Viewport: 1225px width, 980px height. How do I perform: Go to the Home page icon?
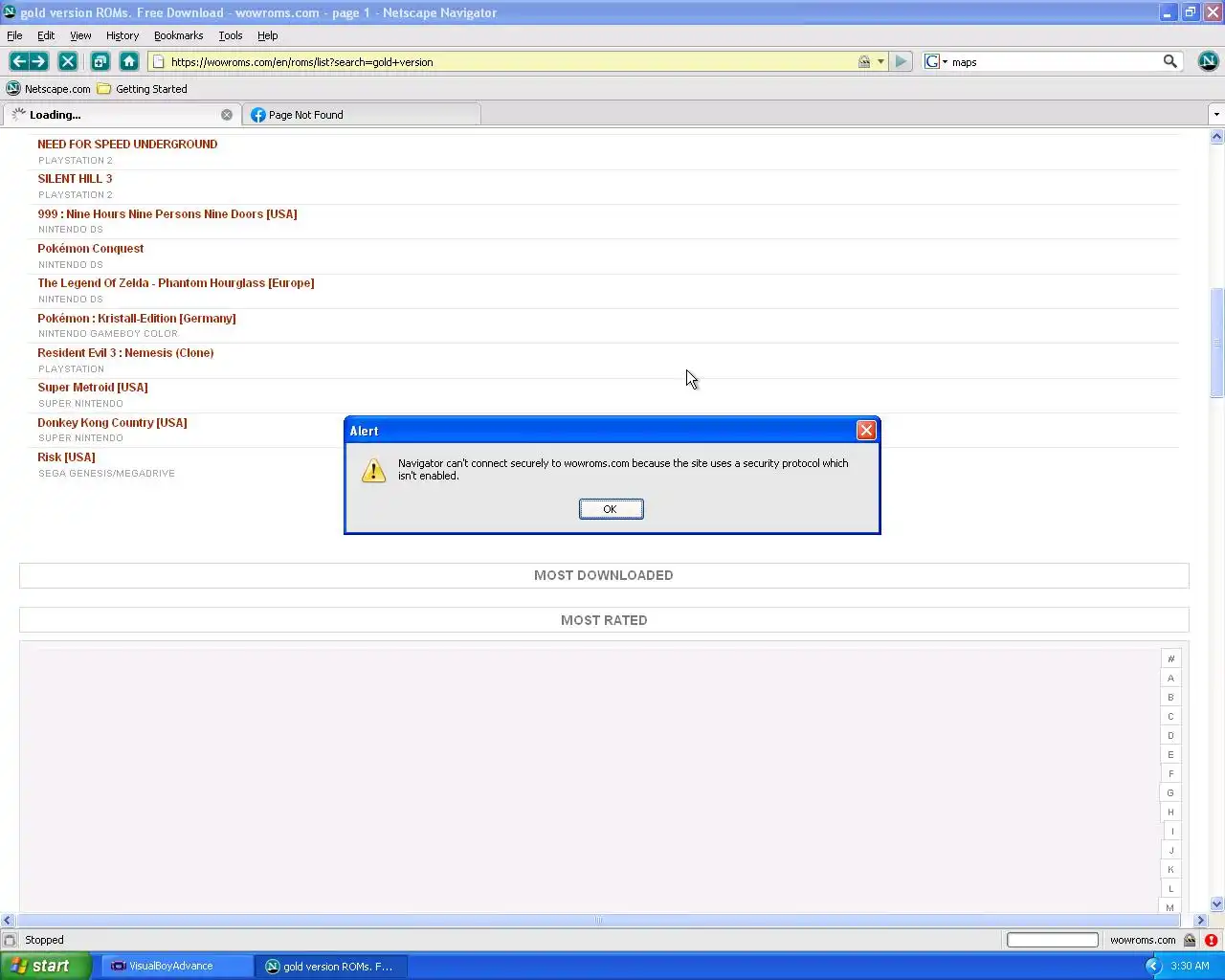129,61
